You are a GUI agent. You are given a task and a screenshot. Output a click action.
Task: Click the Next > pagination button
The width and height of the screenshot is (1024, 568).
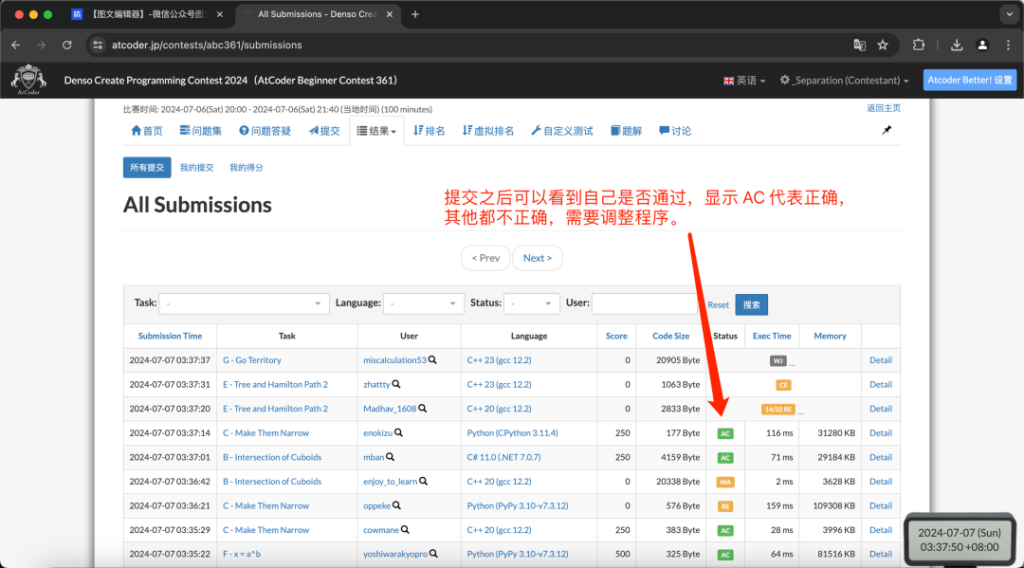[x=537, y=258]
